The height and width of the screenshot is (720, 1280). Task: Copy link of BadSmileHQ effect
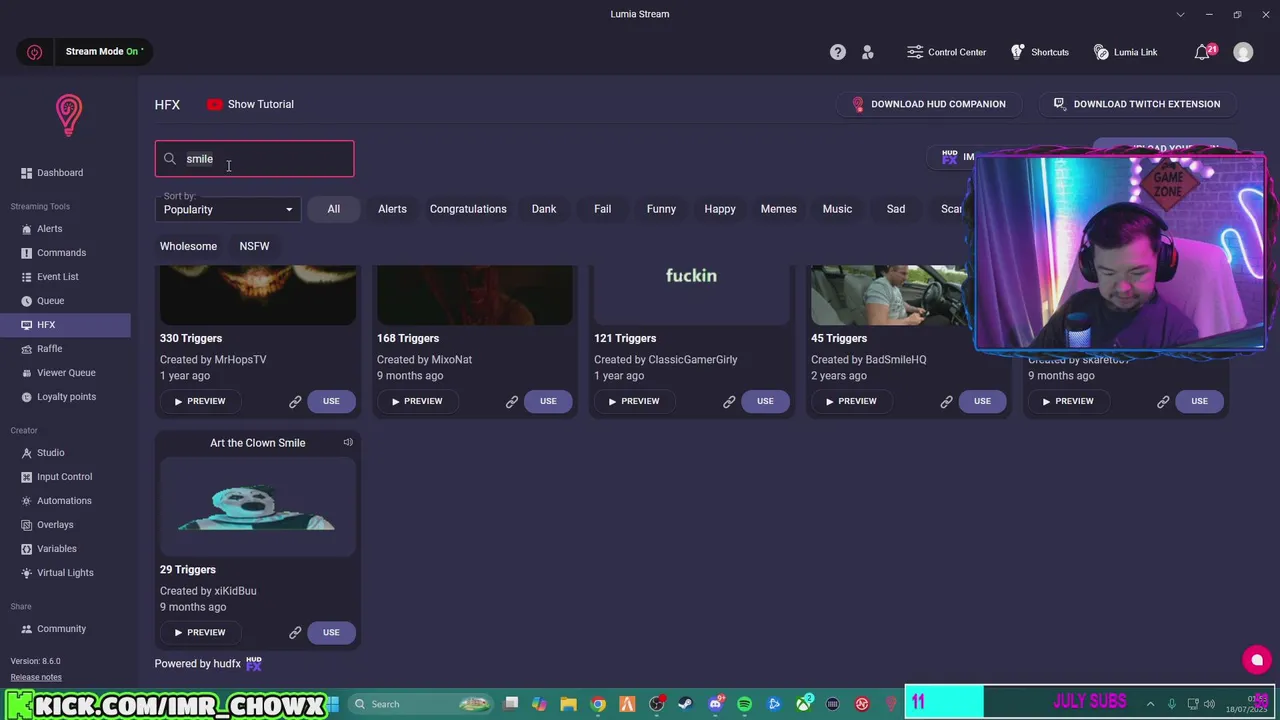click(946, 402)
